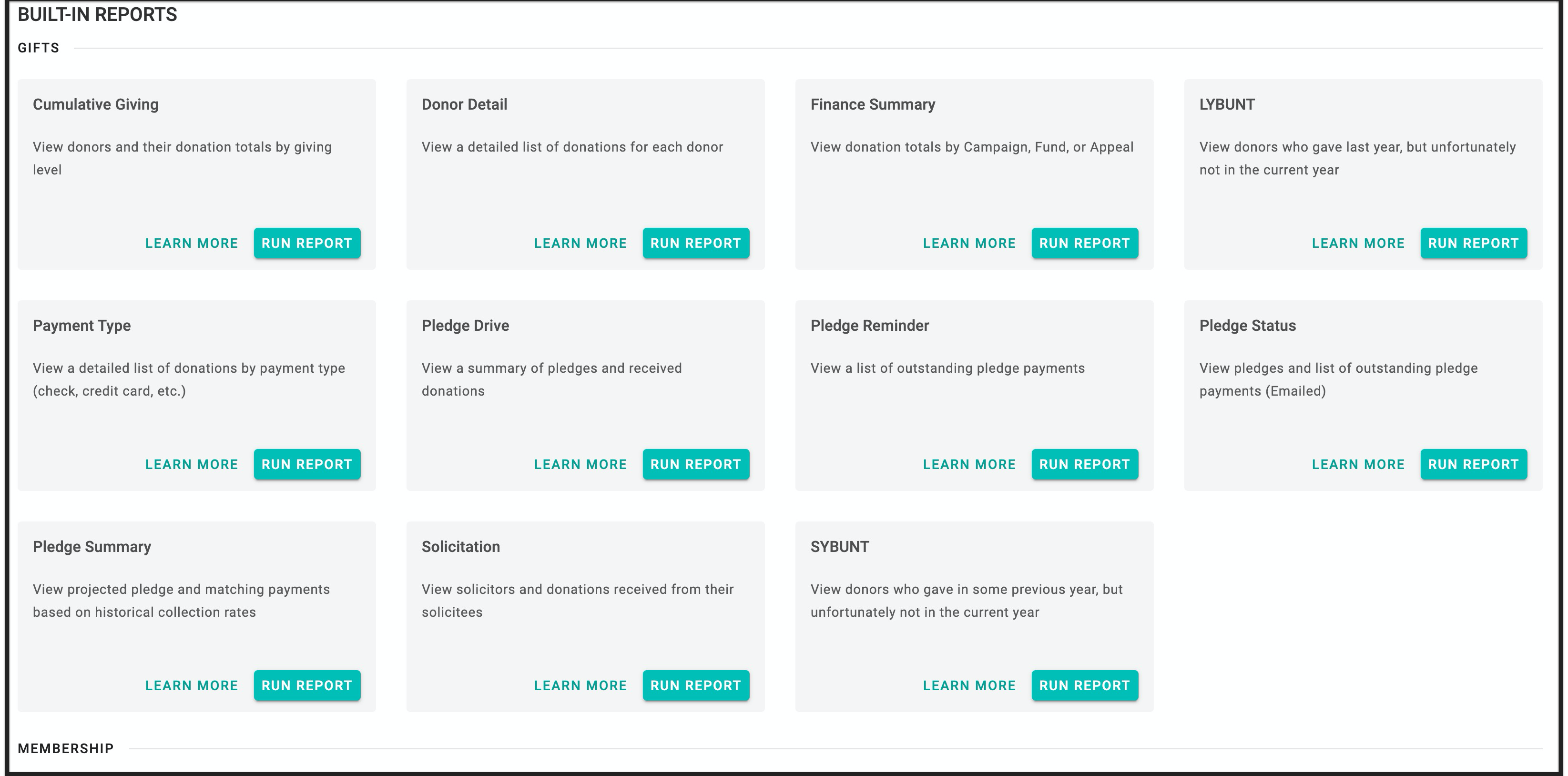Run the Finance Summary report
The image size is (1568, 776).
1085,243
